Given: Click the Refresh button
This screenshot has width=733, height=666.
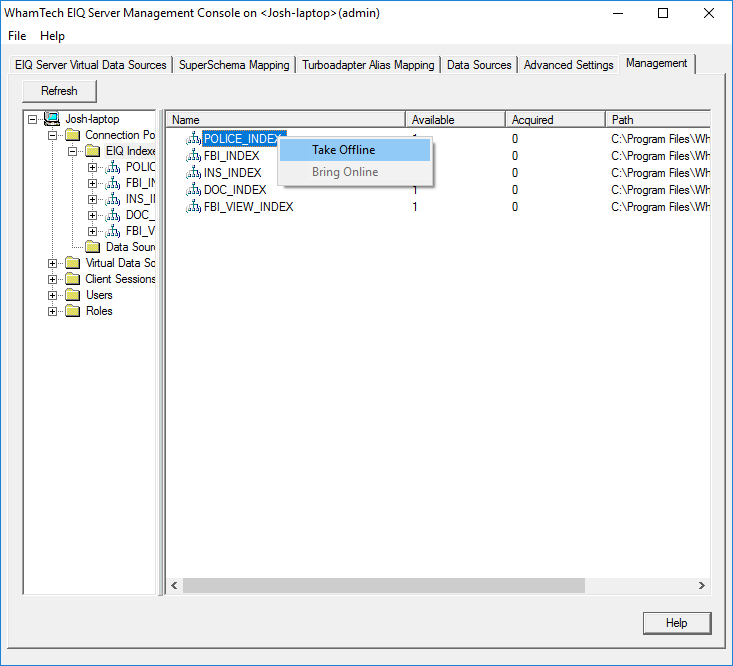Looking at the screenshot, I should pyautogui.click(x=59, y=91).
